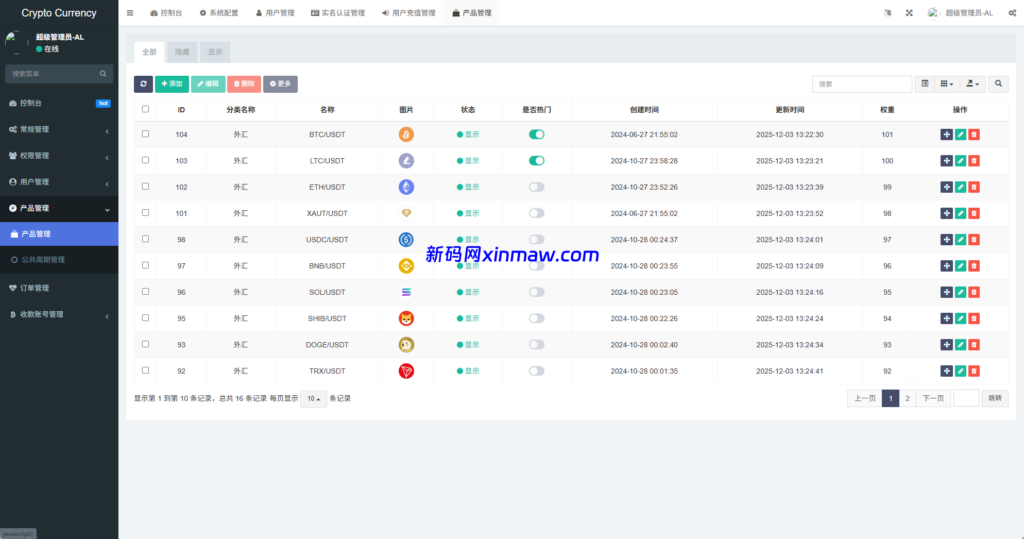Edit the SOL/USDT row with pencil icon
Image resolution: width=1024 pixels, height=539 pixels.
(x=960, y=292)
